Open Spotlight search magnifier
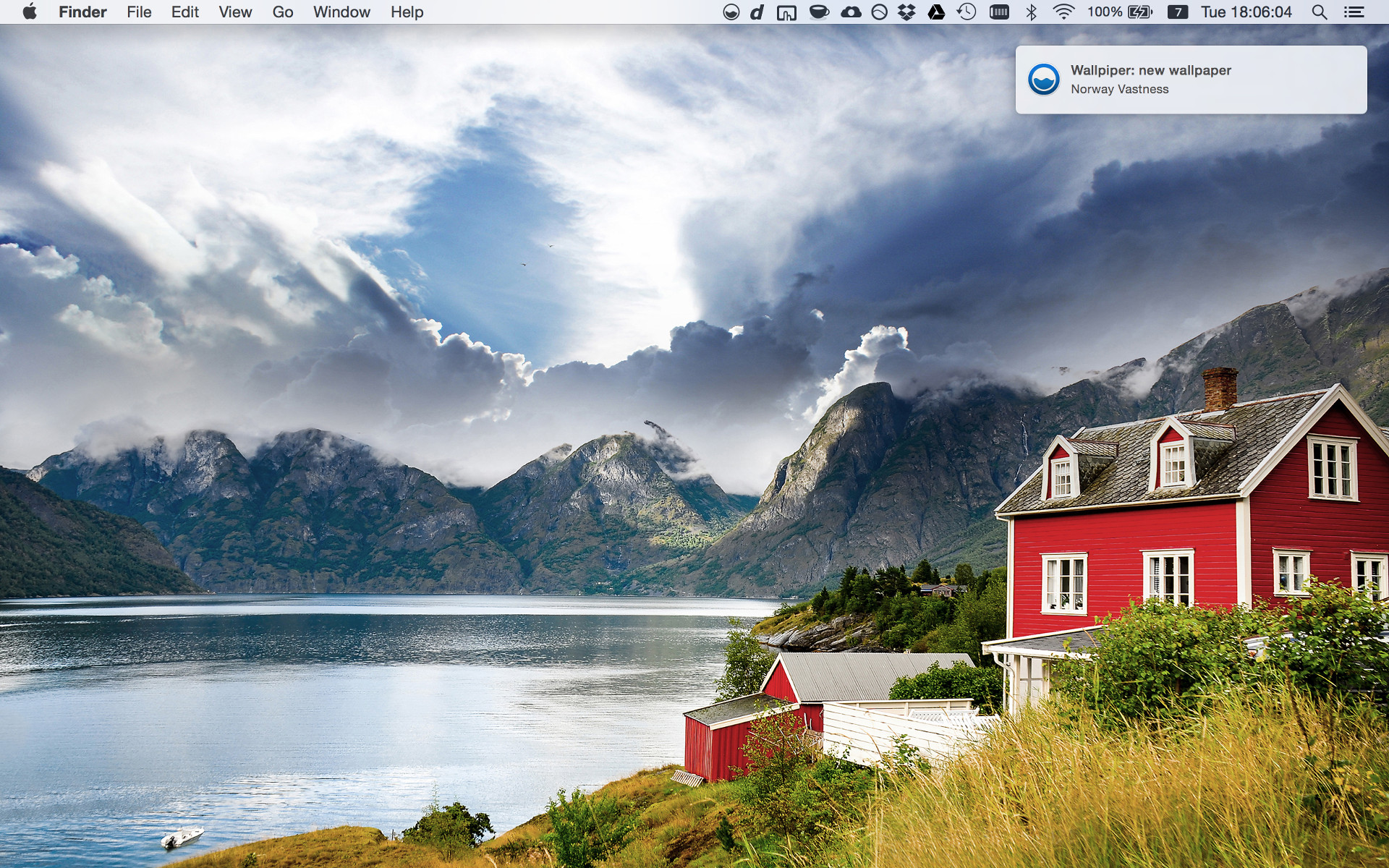This screenshot has width=1389, height=868. click(x=1320, y=12)
